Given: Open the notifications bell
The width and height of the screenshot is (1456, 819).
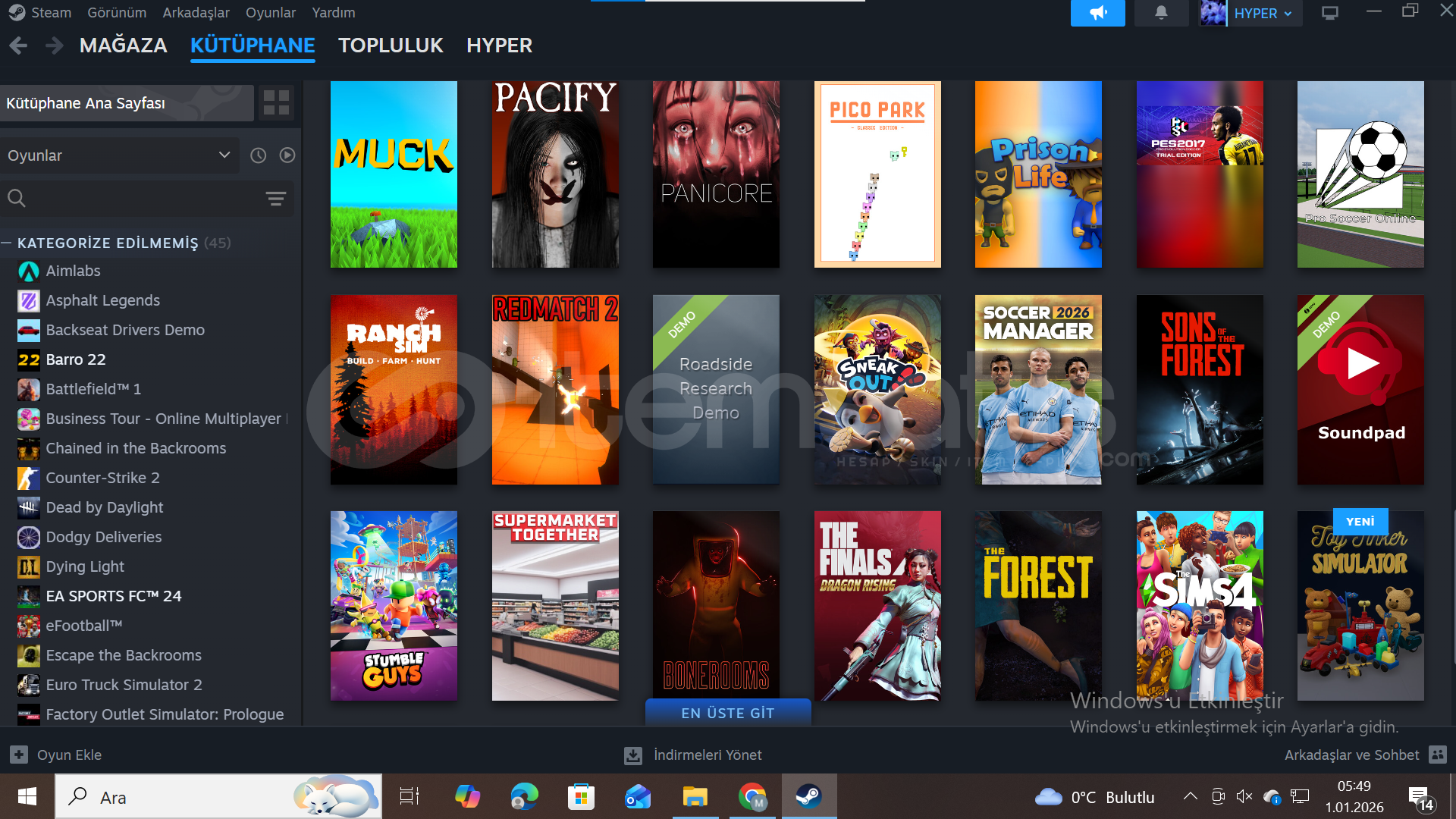Looking at the screenshot, I should (x=1161, y=13).
